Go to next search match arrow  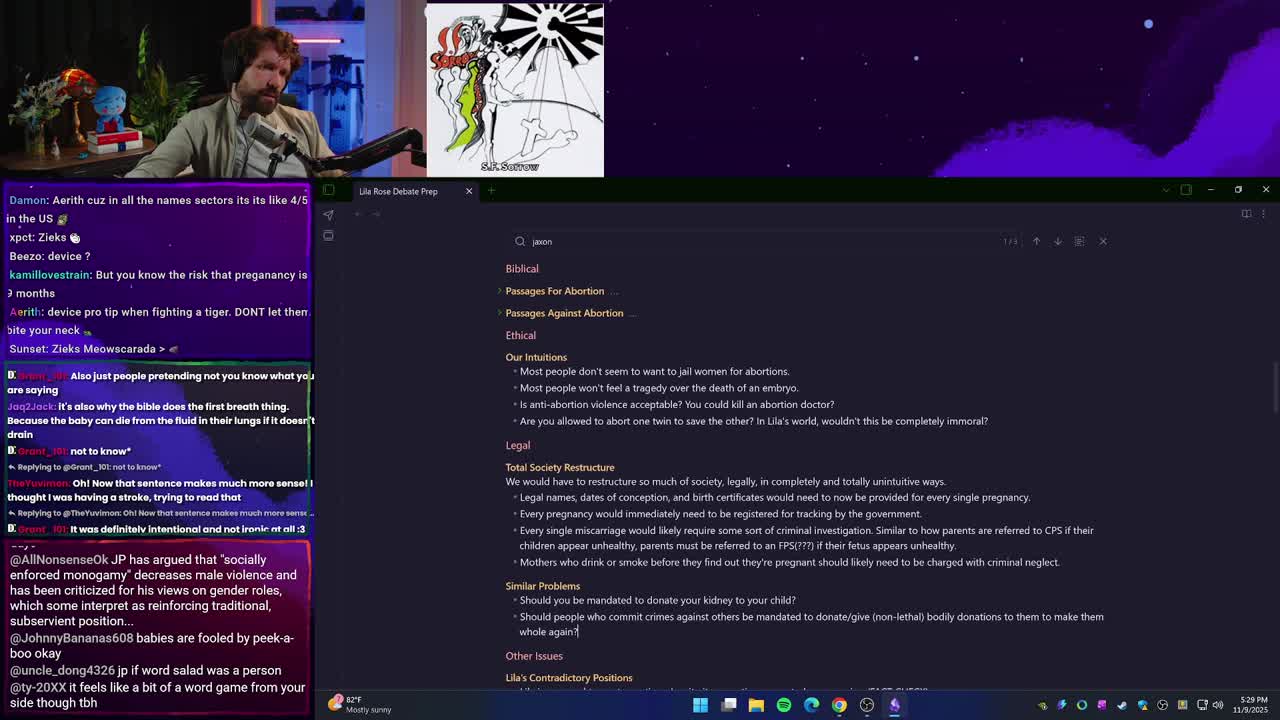tap(1057, 241)
